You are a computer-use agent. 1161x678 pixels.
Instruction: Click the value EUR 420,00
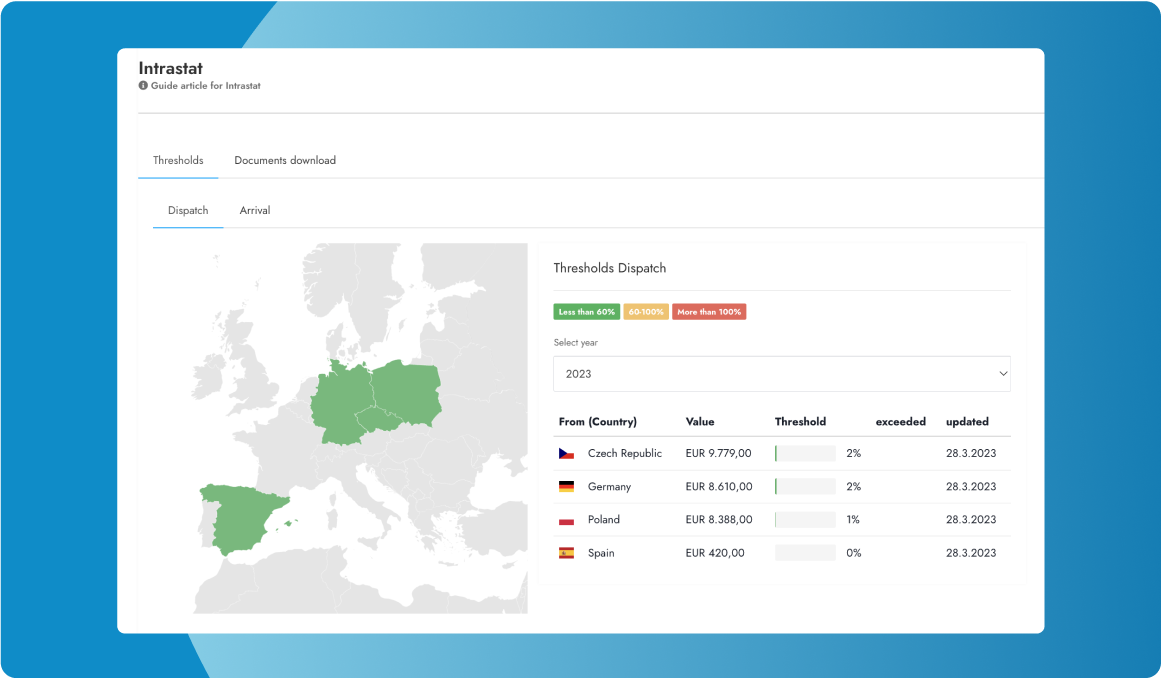(x=715, y=553)
